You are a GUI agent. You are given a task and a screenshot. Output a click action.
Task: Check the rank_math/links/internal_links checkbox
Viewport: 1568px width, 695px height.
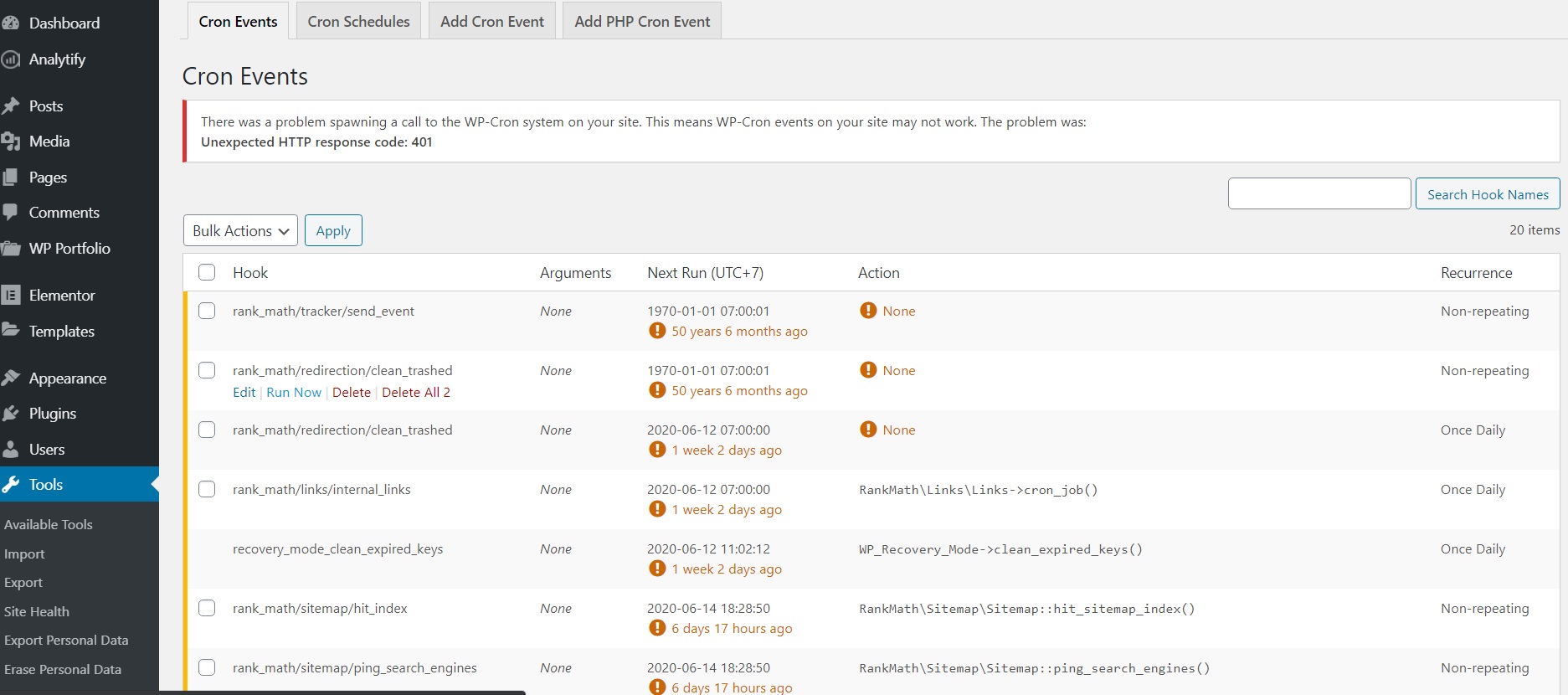207,489
